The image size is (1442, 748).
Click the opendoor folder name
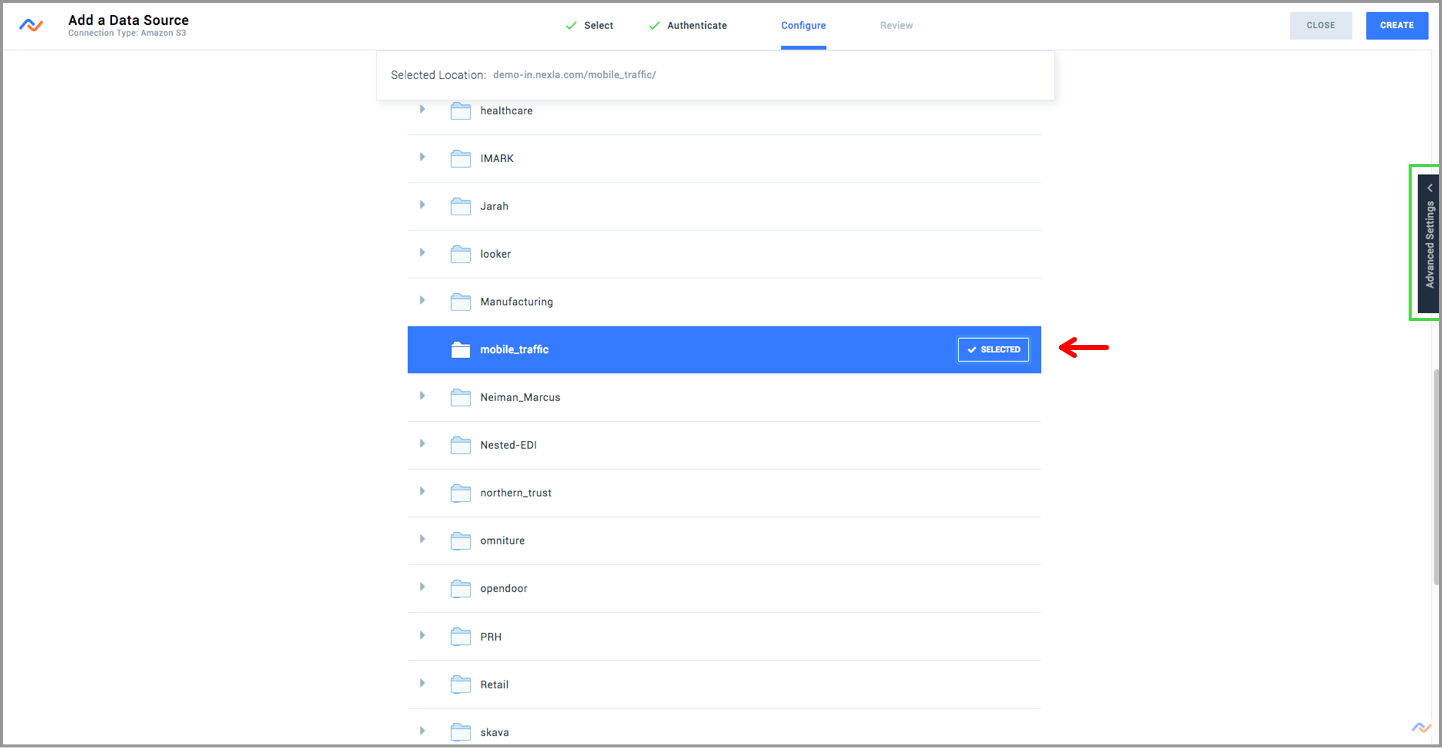coord(504,589)
